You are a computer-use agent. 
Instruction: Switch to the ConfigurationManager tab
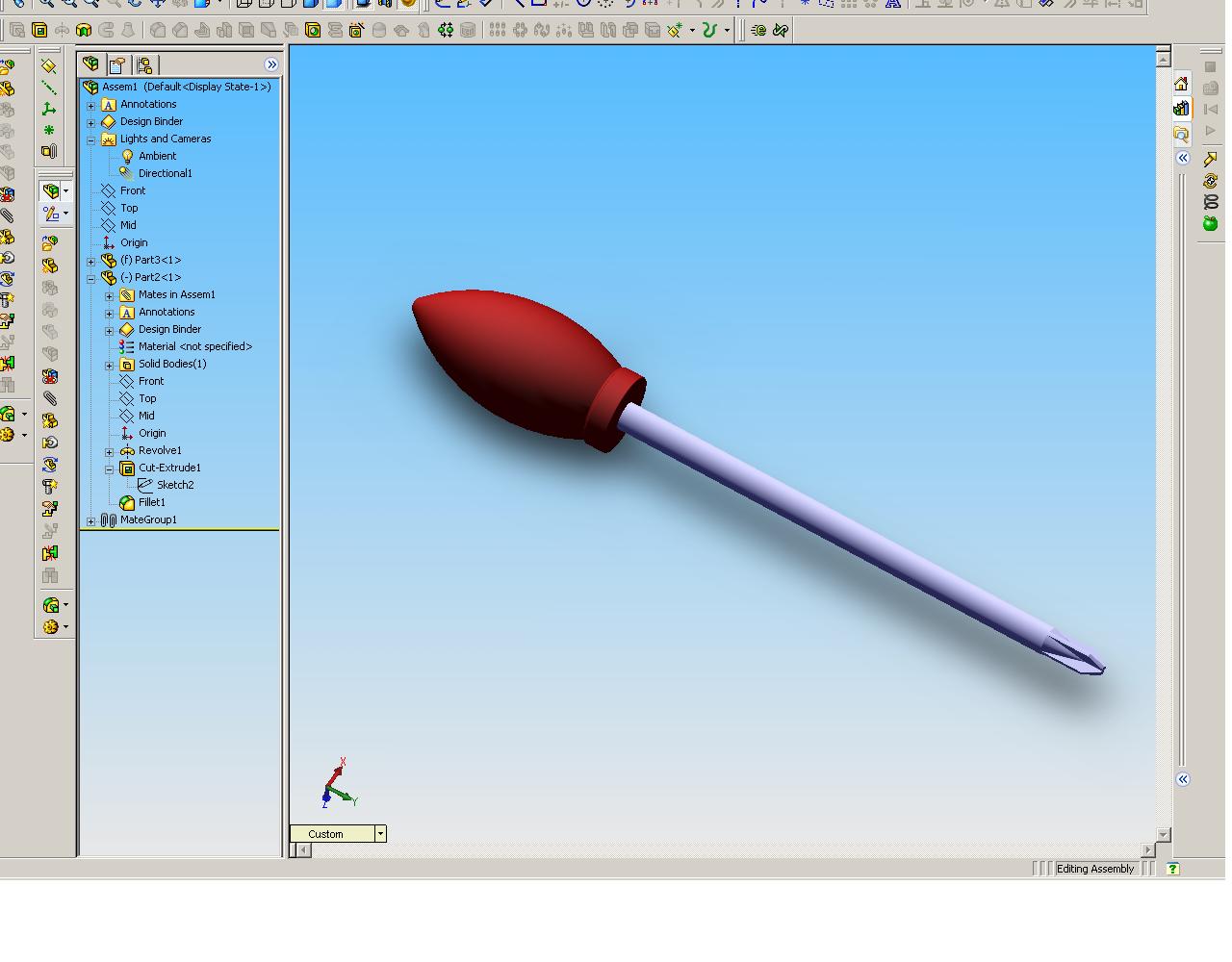[144, 65]
